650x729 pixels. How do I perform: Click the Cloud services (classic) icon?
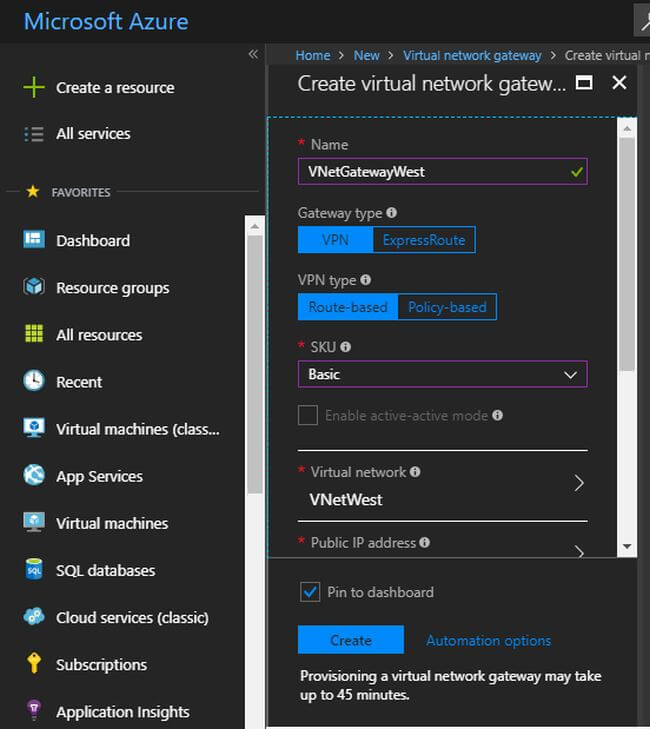34,616
